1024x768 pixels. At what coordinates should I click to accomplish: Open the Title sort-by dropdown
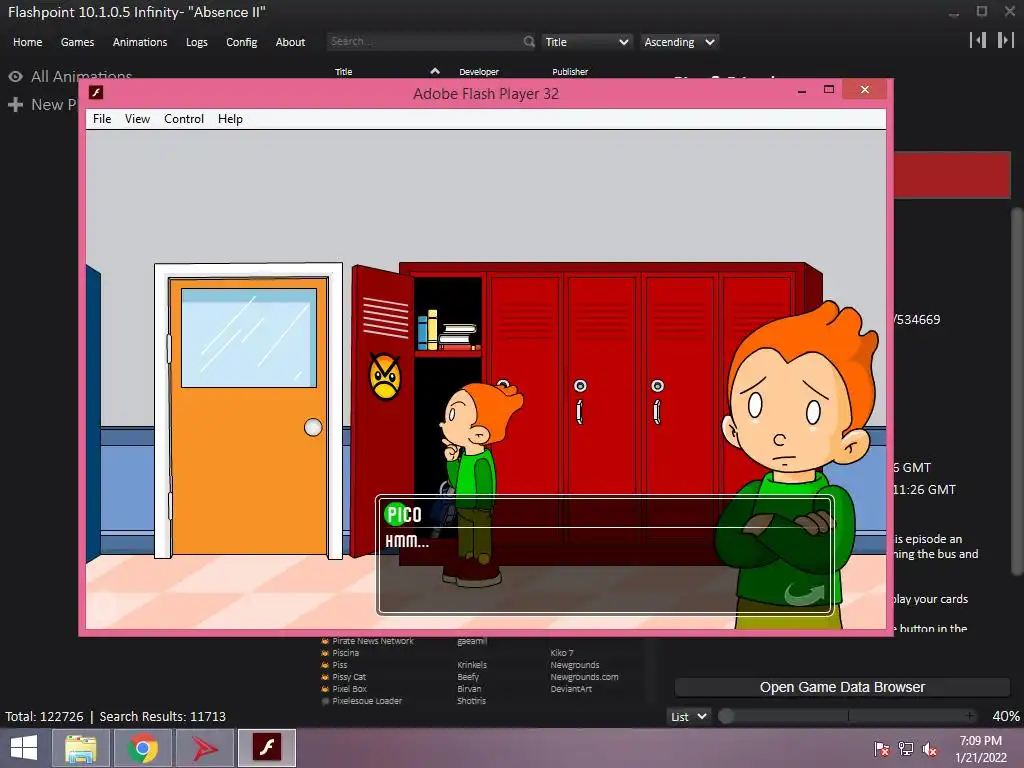(x=586, y=42)
